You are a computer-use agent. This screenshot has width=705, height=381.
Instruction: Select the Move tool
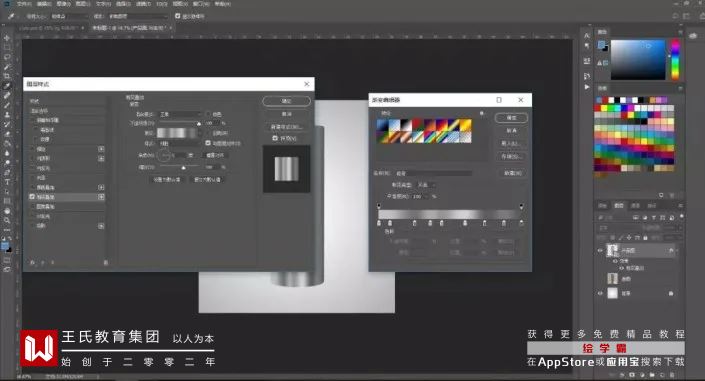click(x=7, y=38)
